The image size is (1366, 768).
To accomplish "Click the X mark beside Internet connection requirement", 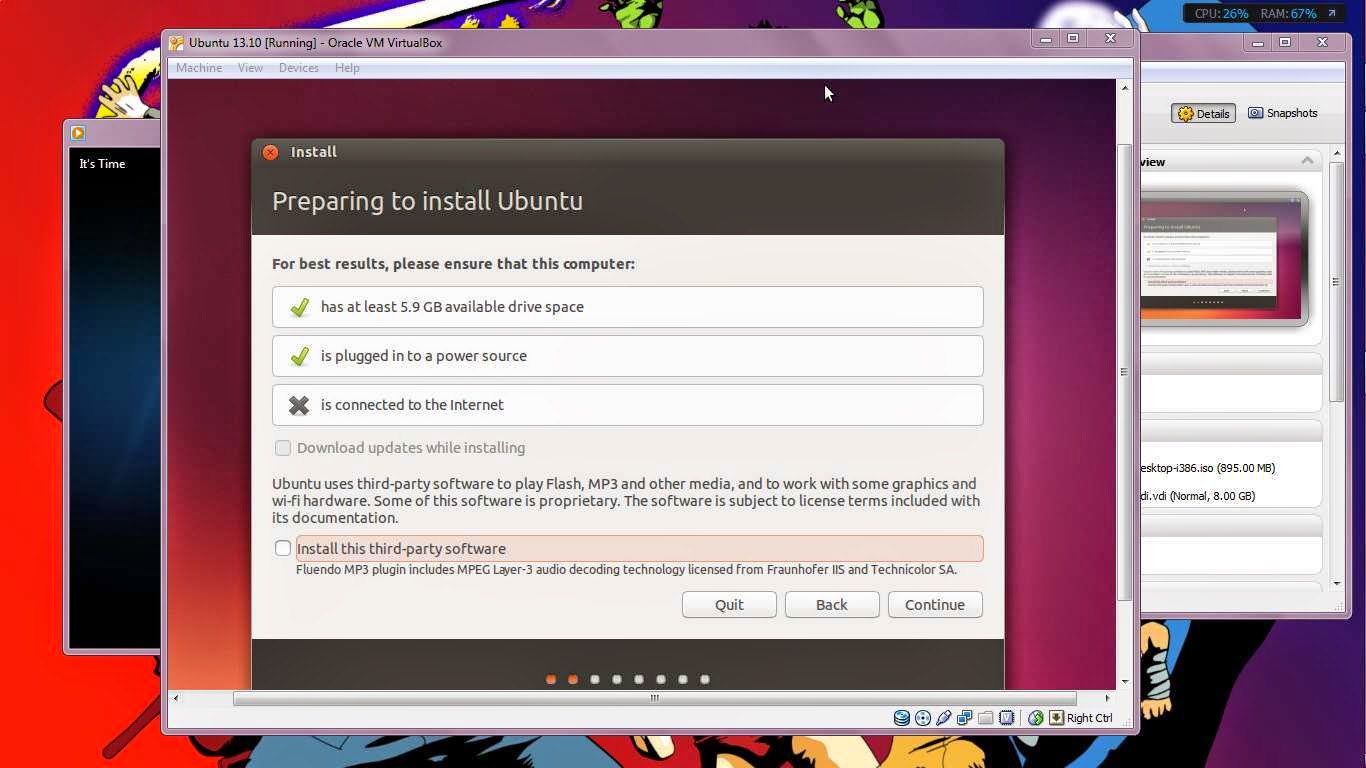I will coord(299,405).
